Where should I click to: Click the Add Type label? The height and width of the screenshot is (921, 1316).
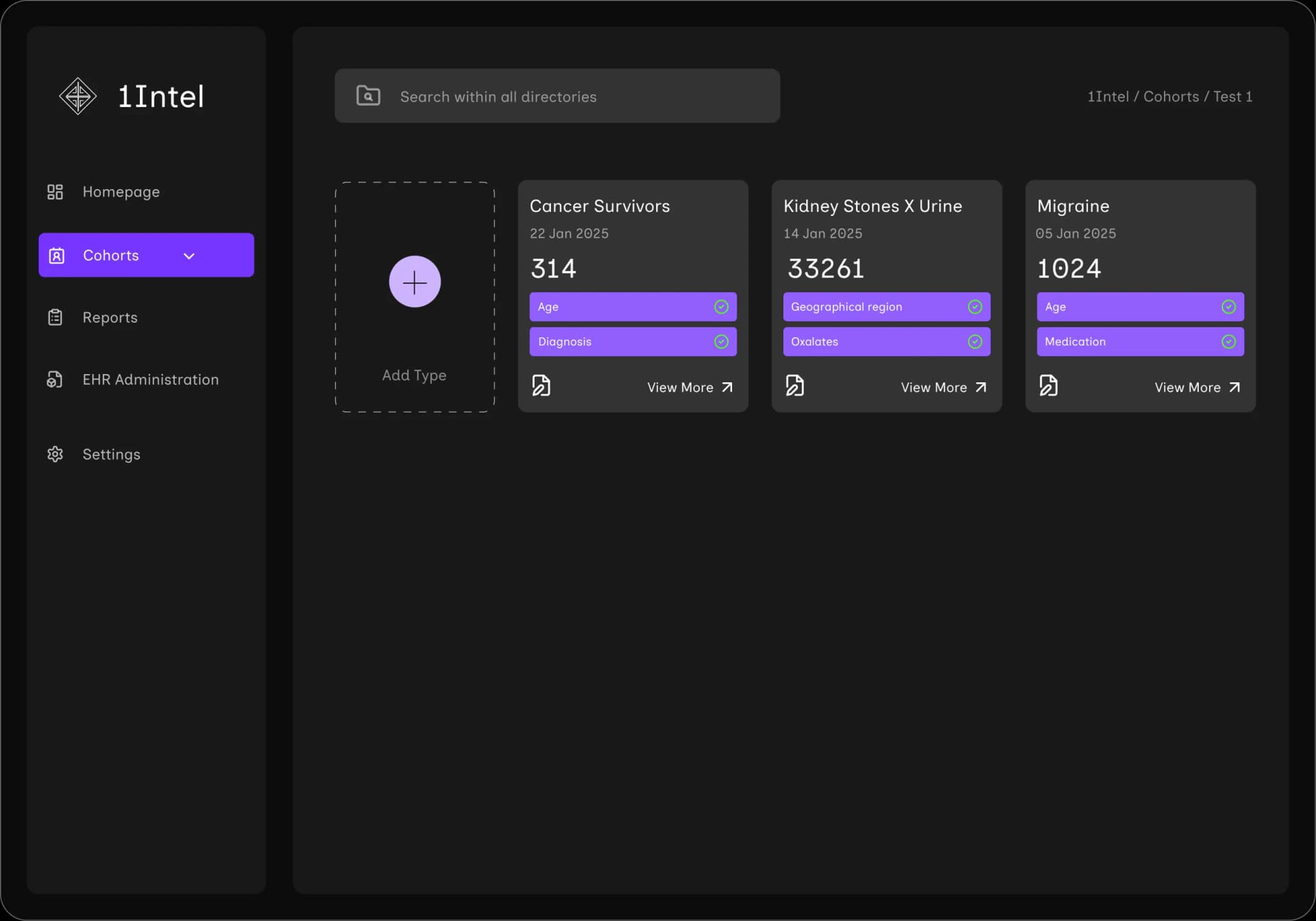point(414,376)
